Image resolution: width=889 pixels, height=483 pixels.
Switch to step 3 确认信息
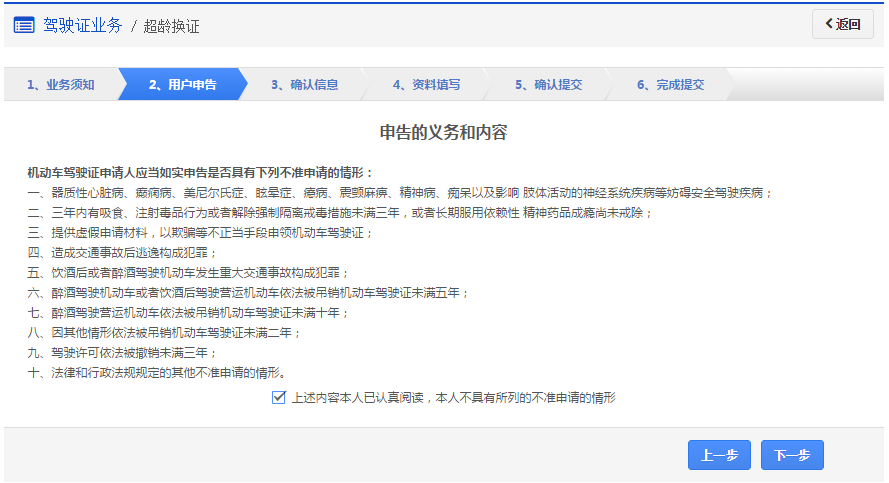tap(304, 85)
